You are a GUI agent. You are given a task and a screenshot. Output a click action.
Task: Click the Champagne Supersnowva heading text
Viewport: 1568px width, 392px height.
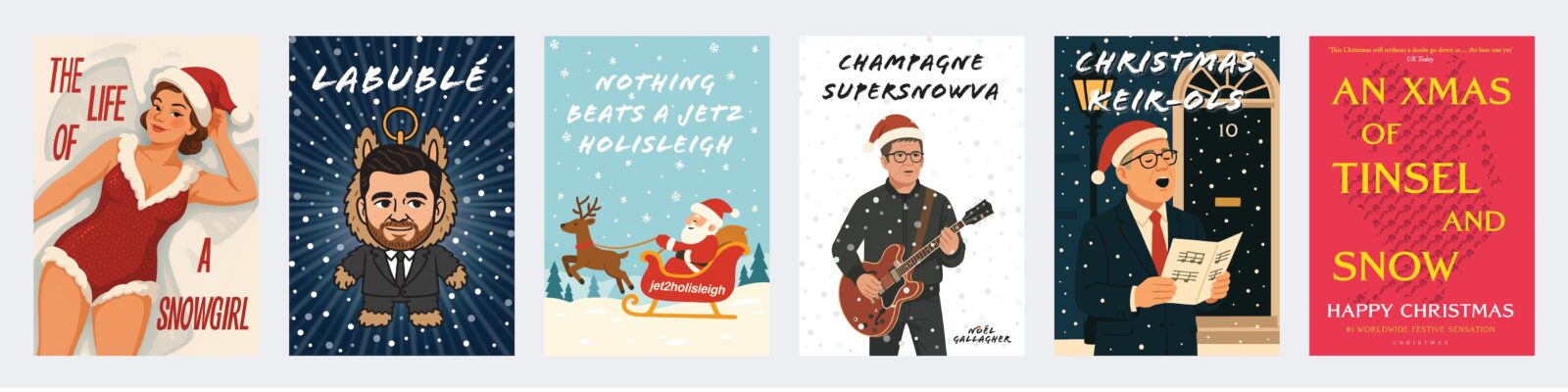click(910, 77)
